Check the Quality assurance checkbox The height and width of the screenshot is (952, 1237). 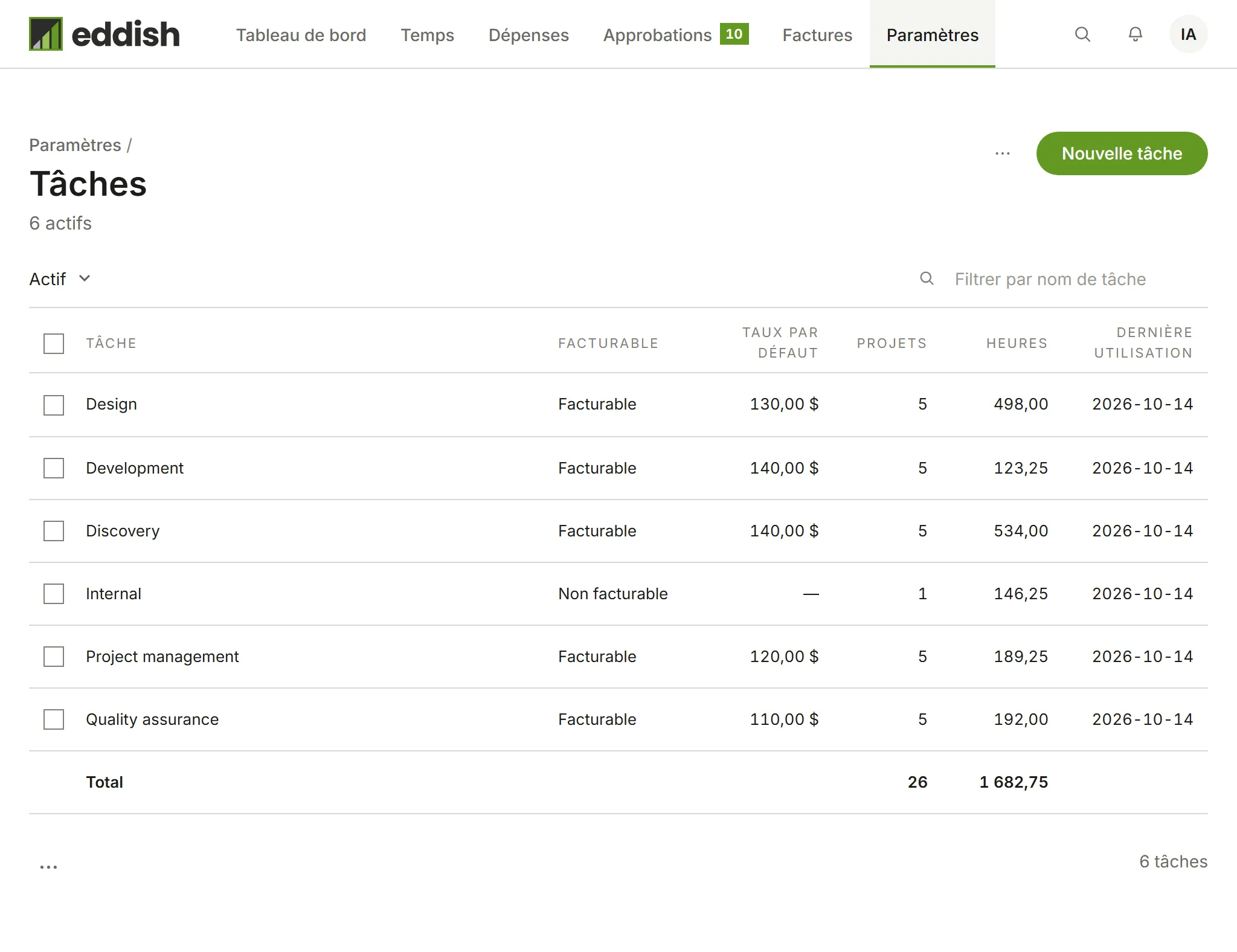point(54,719)
